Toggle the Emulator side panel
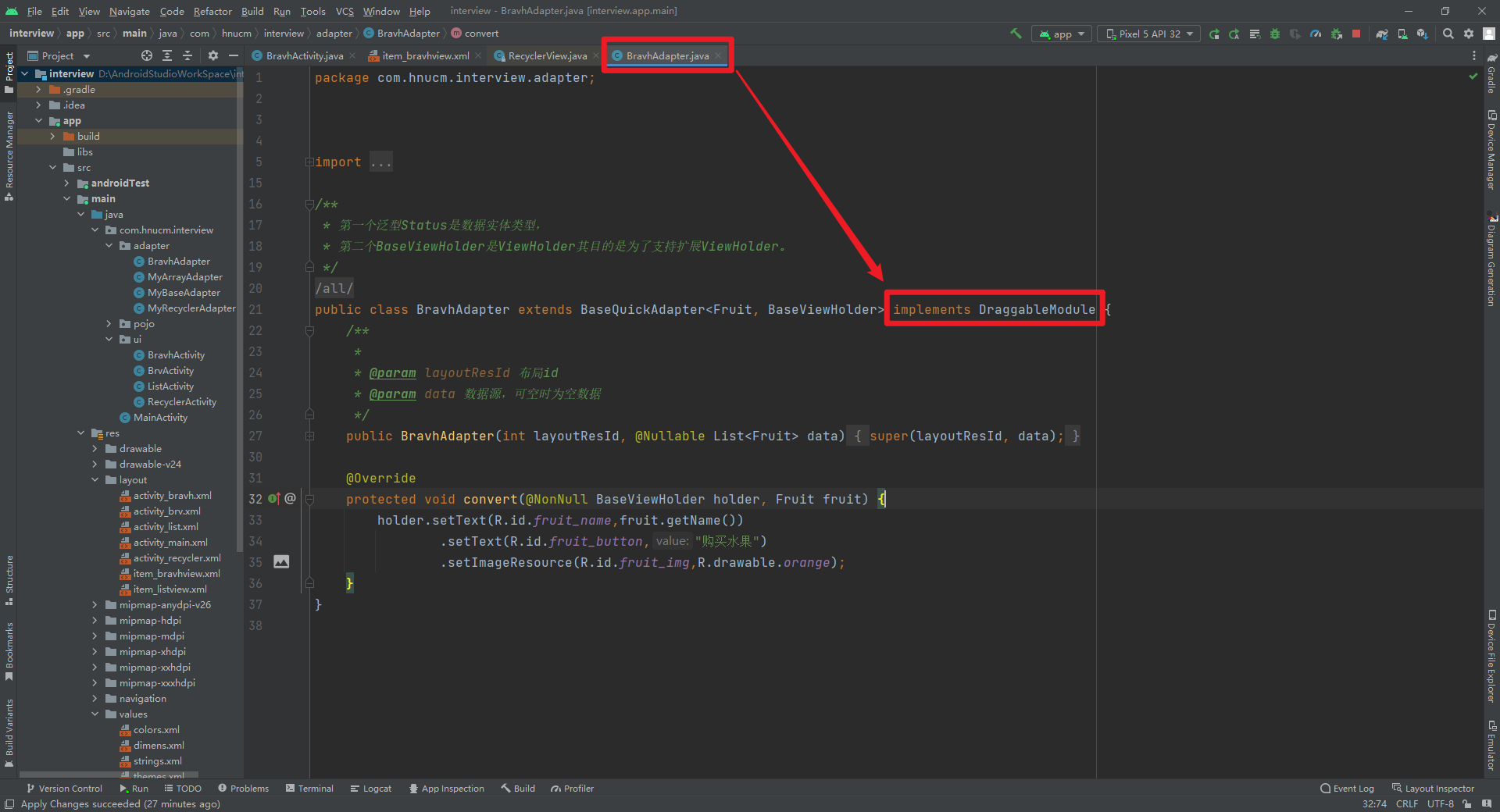Image resolution: width=1500 pixels, height=812 pixels. coord(1491,746)
